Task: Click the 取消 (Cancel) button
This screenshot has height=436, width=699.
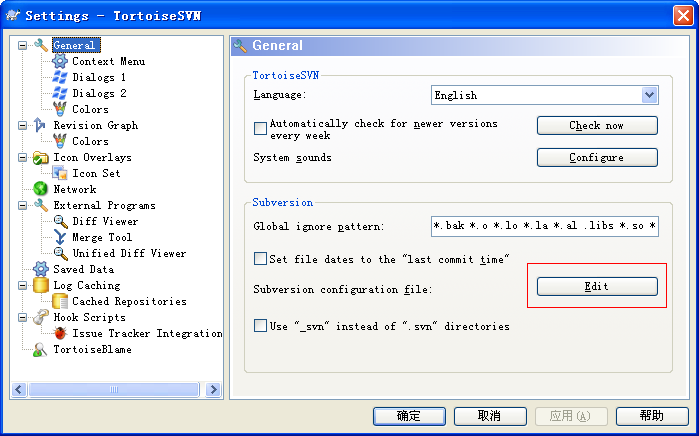Action: point(490,416)
